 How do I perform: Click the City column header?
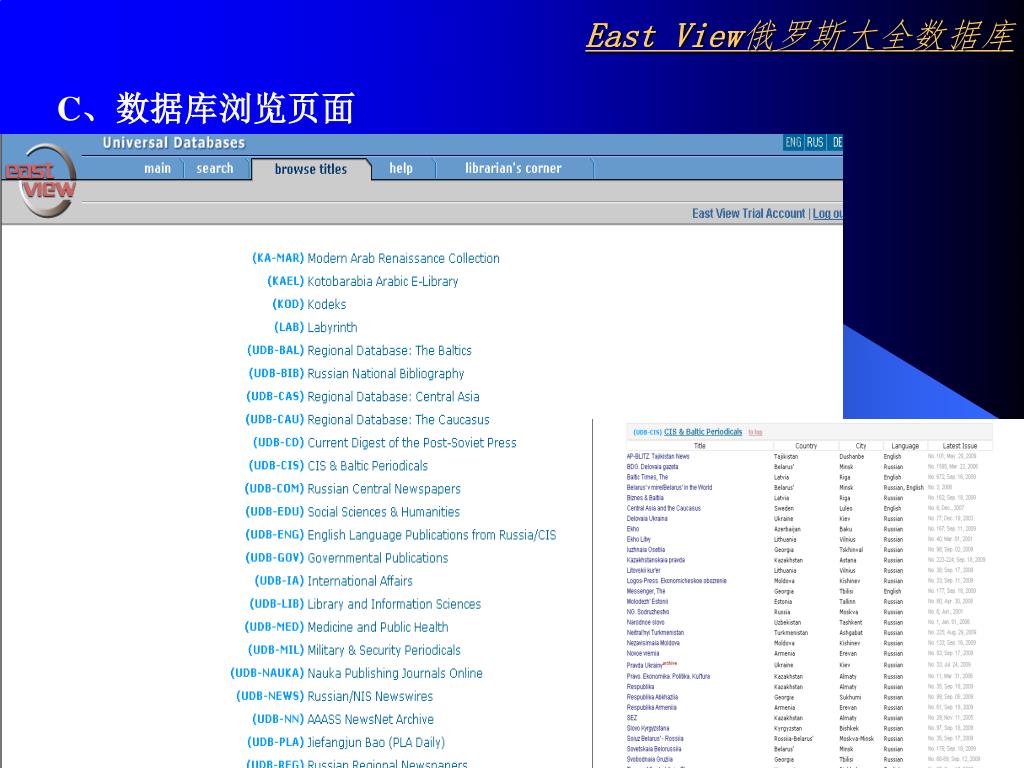861,445
